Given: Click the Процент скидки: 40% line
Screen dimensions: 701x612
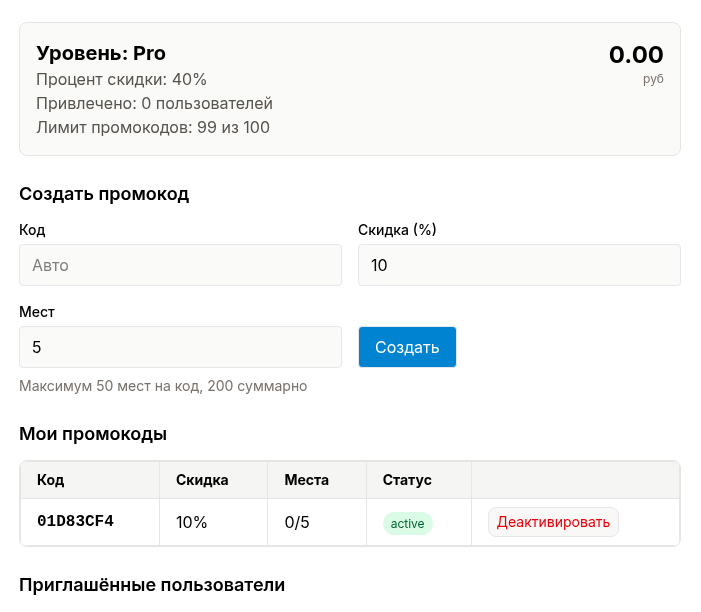Looking at the screenshot, I should coord(121,79).
